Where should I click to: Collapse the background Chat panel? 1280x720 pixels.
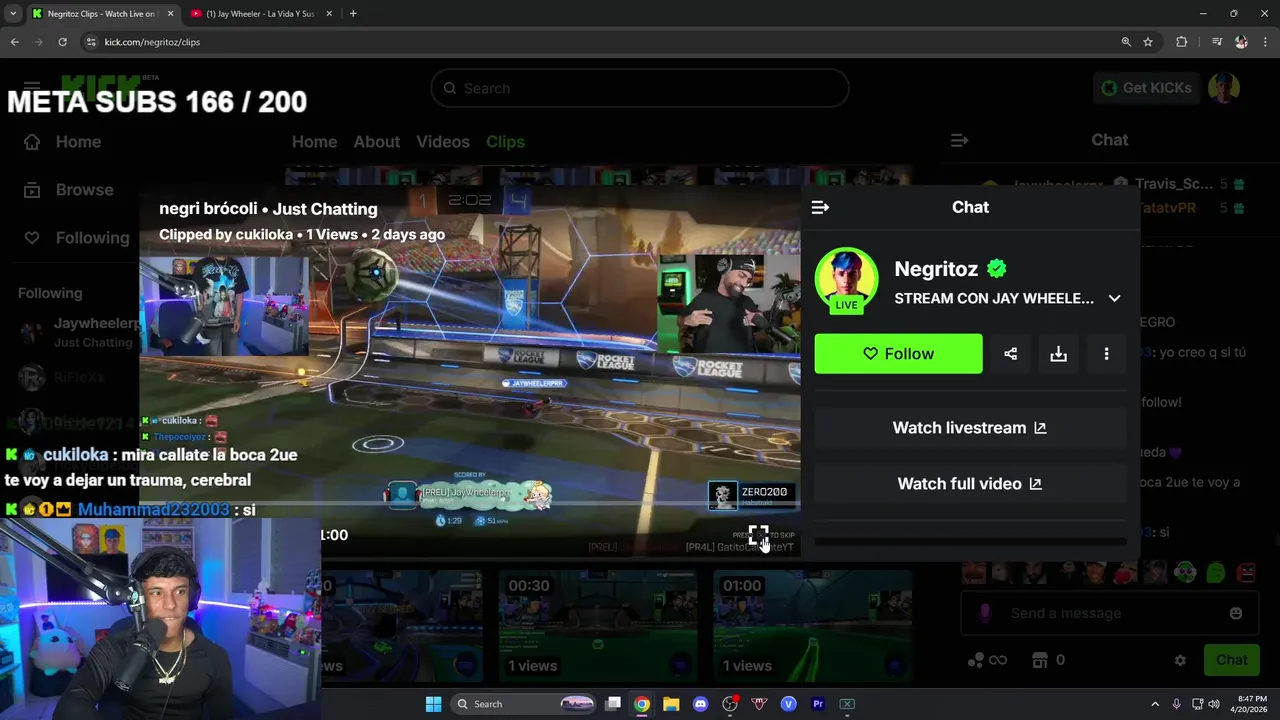click(x=959, y=140)
